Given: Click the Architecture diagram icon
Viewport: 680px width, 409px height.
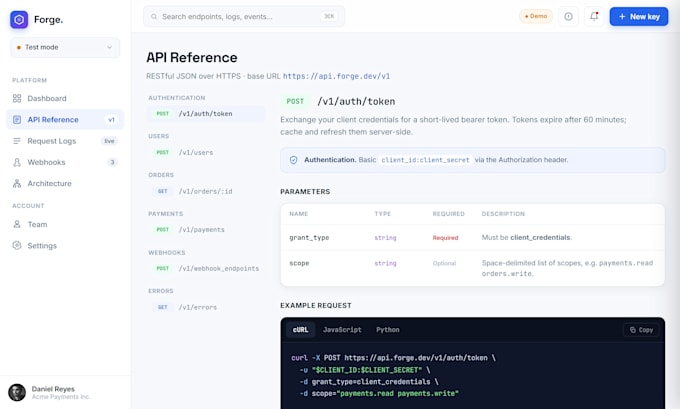Looking at the screenshot, I should 17,183.
